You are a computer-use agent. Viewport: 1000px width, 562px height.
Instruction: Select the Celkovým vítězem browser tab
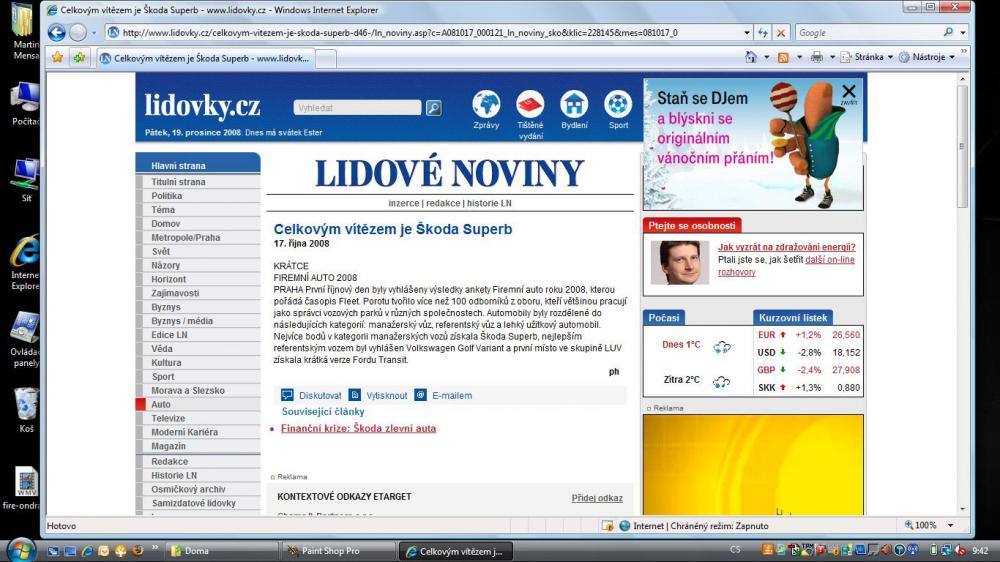pyautogui.click(x=206, y=58)
